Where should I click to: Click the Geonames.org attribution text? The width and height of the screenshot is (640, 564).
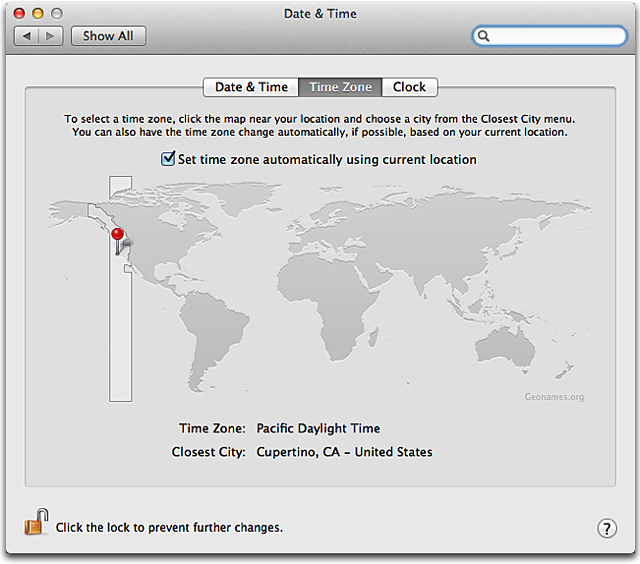[554, 397]
